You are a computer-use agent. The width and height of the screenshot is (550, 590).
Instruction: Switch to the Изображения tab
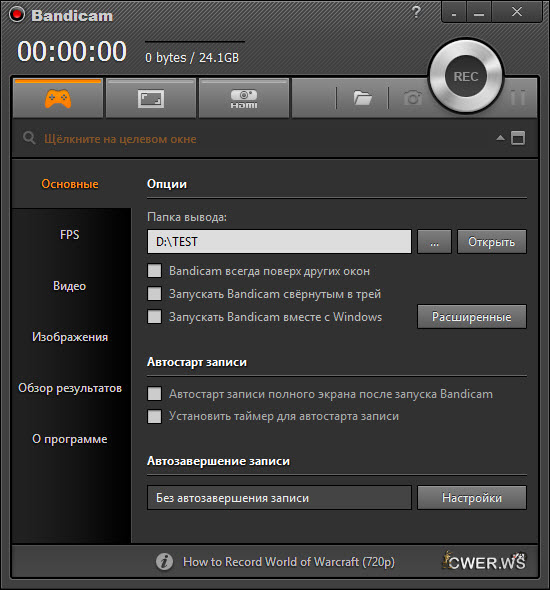click(70, 337)
